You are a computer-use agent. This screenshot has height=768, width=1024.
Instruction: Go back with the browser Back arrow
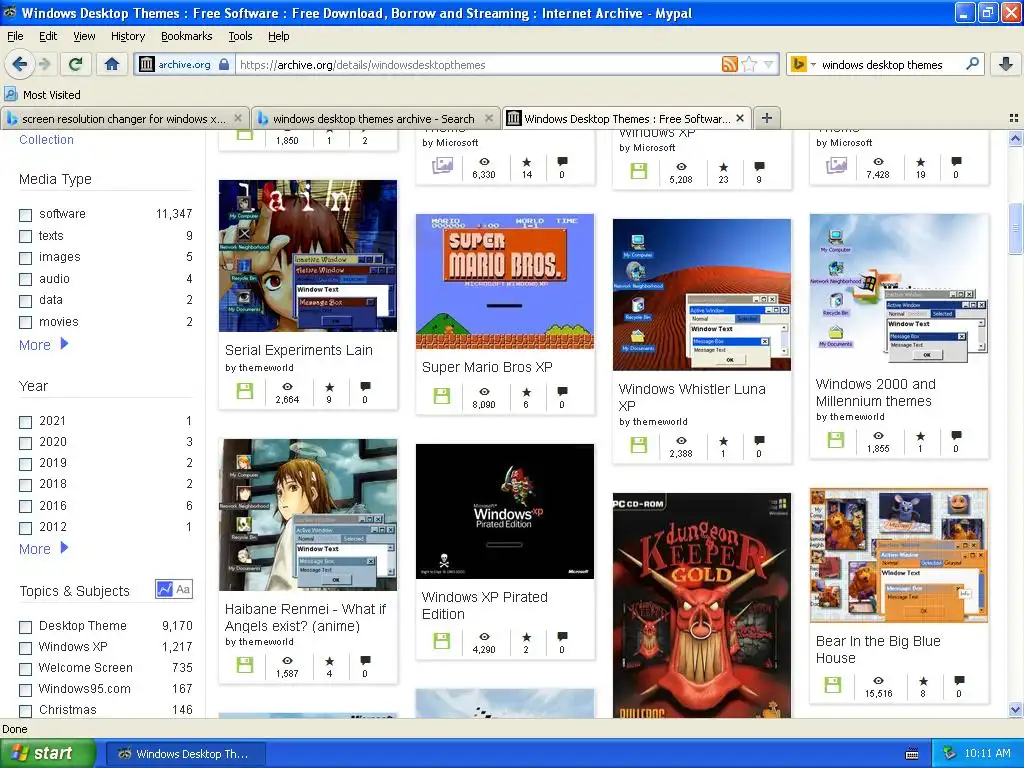[x=20, y=64]
